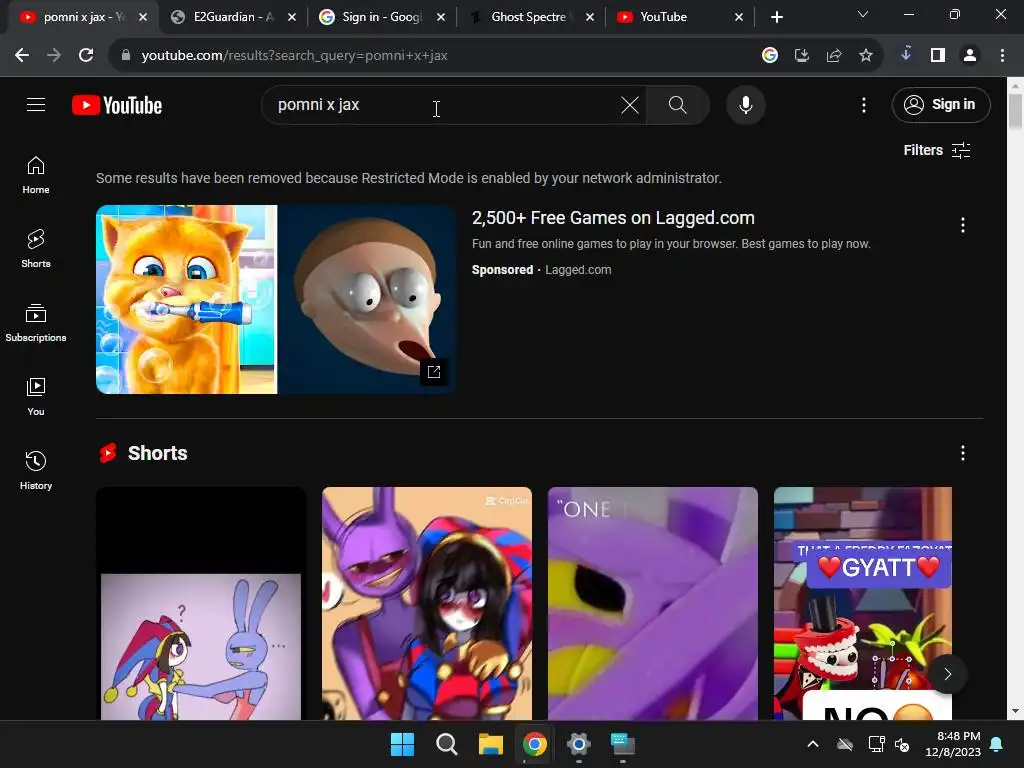Click the install app icon in address bar
This screenshot has height=768, width=1024.
(802, 56)
